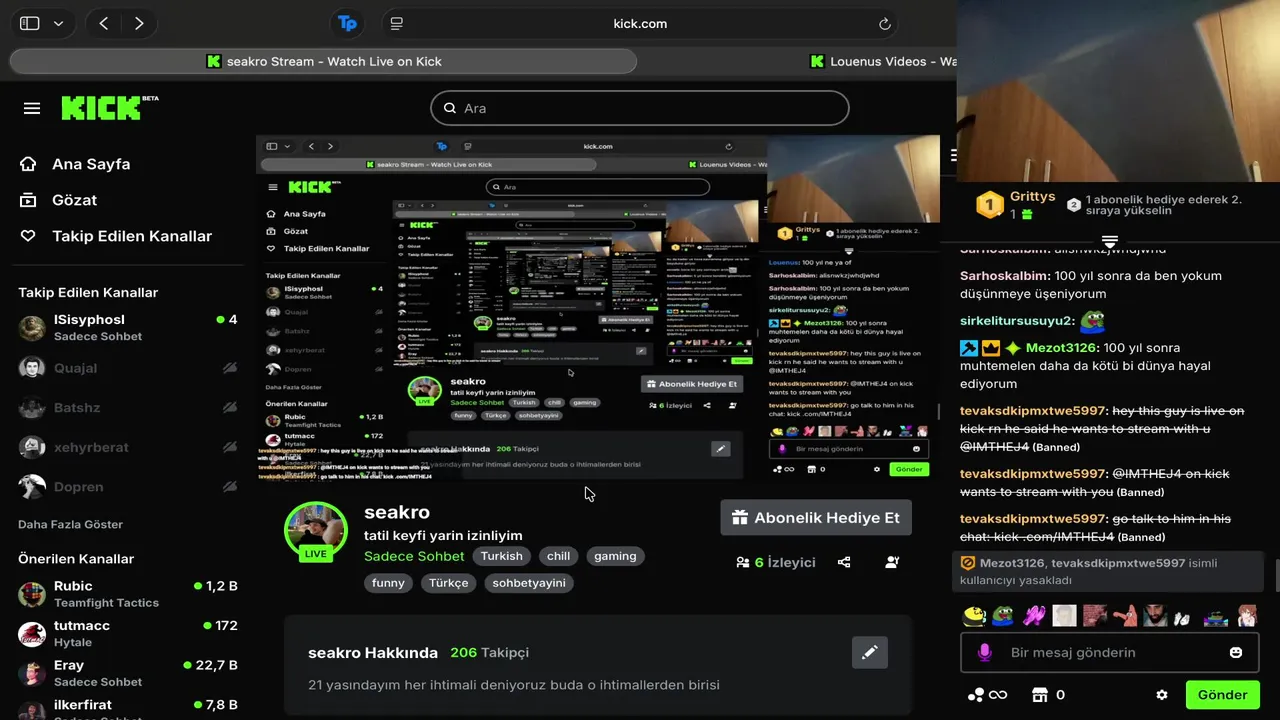Screen dimensions: 1280x720
Task: Open followed channel ISisyphosI
Action: (x=128, y=327)
